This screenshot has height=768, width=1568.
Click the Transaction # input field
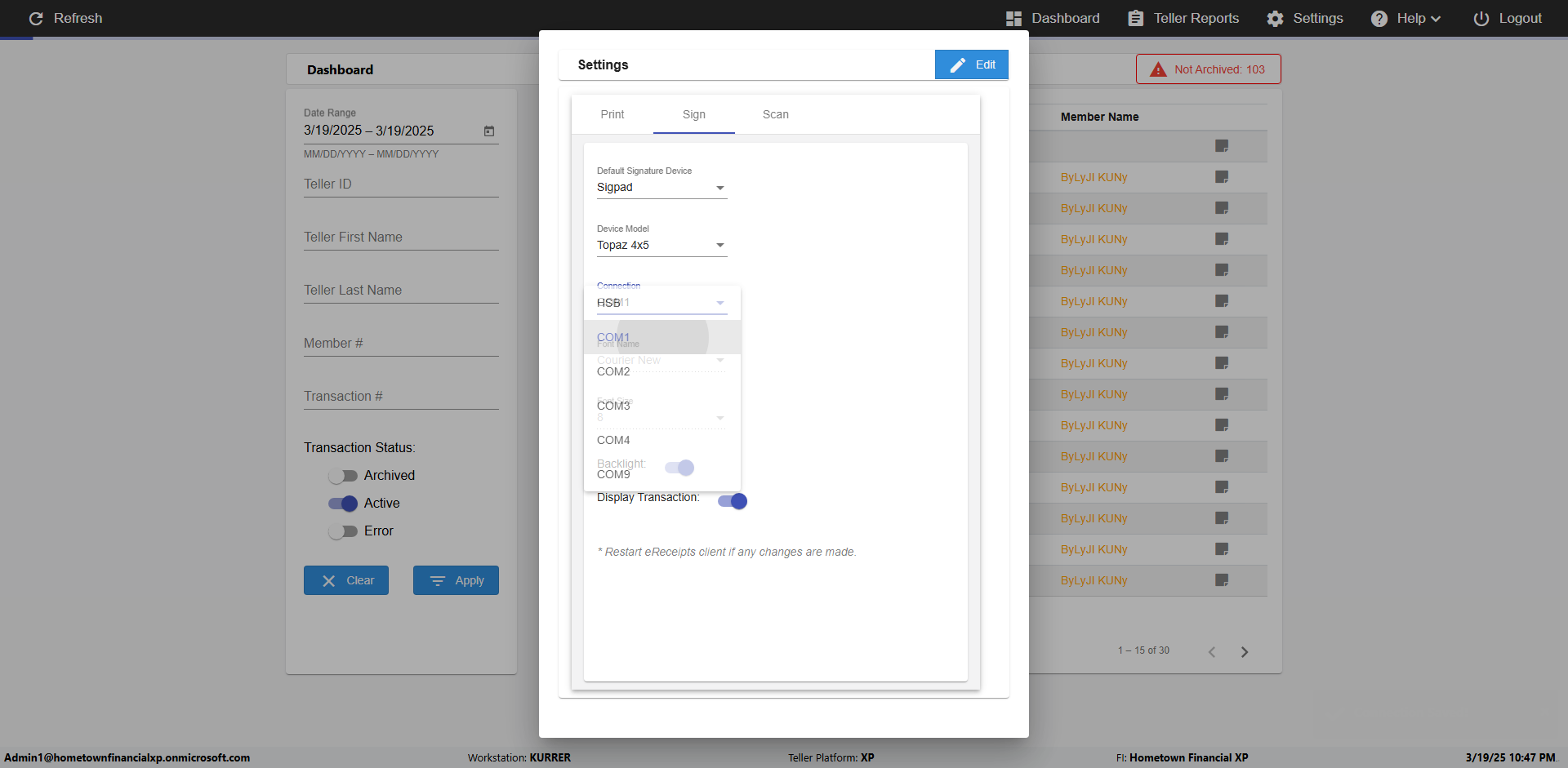[401, 397]
